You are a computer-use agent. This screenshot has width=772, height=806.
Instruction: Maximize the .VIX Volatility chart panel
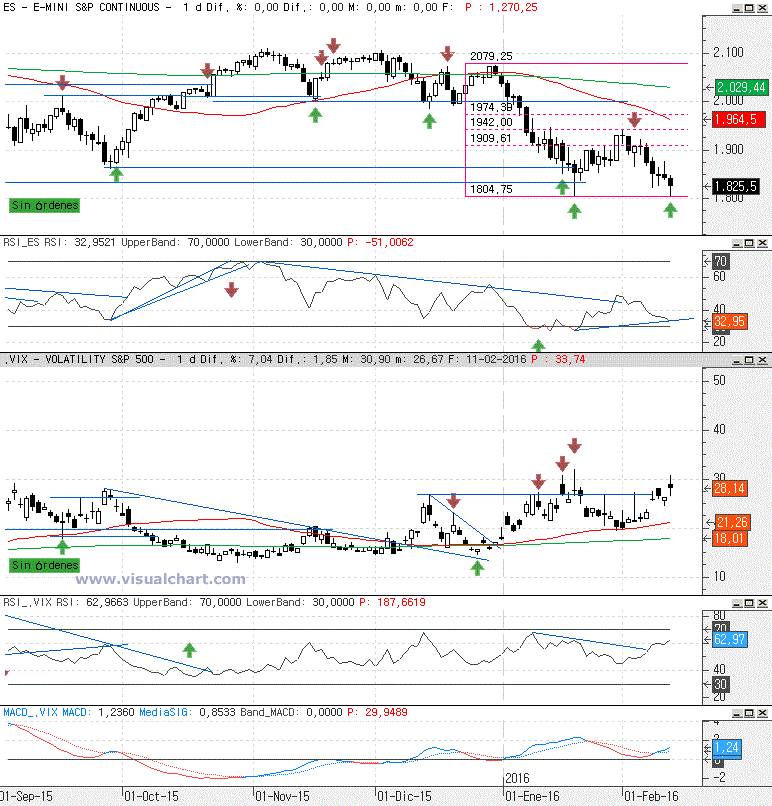749,360
